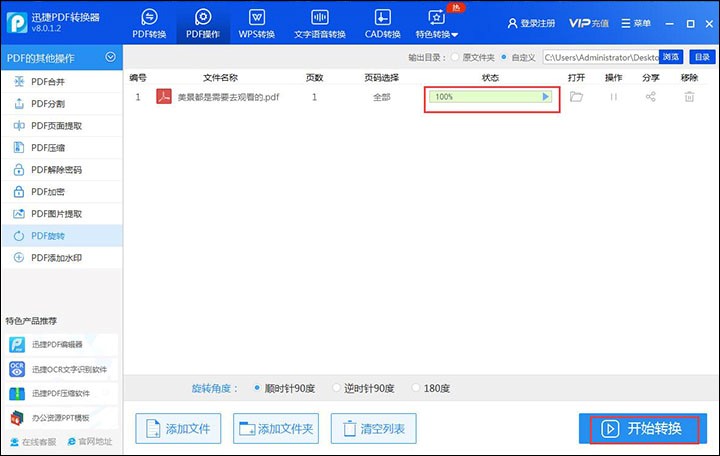Click the pause operation icon
Screen dimensions: 720x456
[x=613, y=97]
